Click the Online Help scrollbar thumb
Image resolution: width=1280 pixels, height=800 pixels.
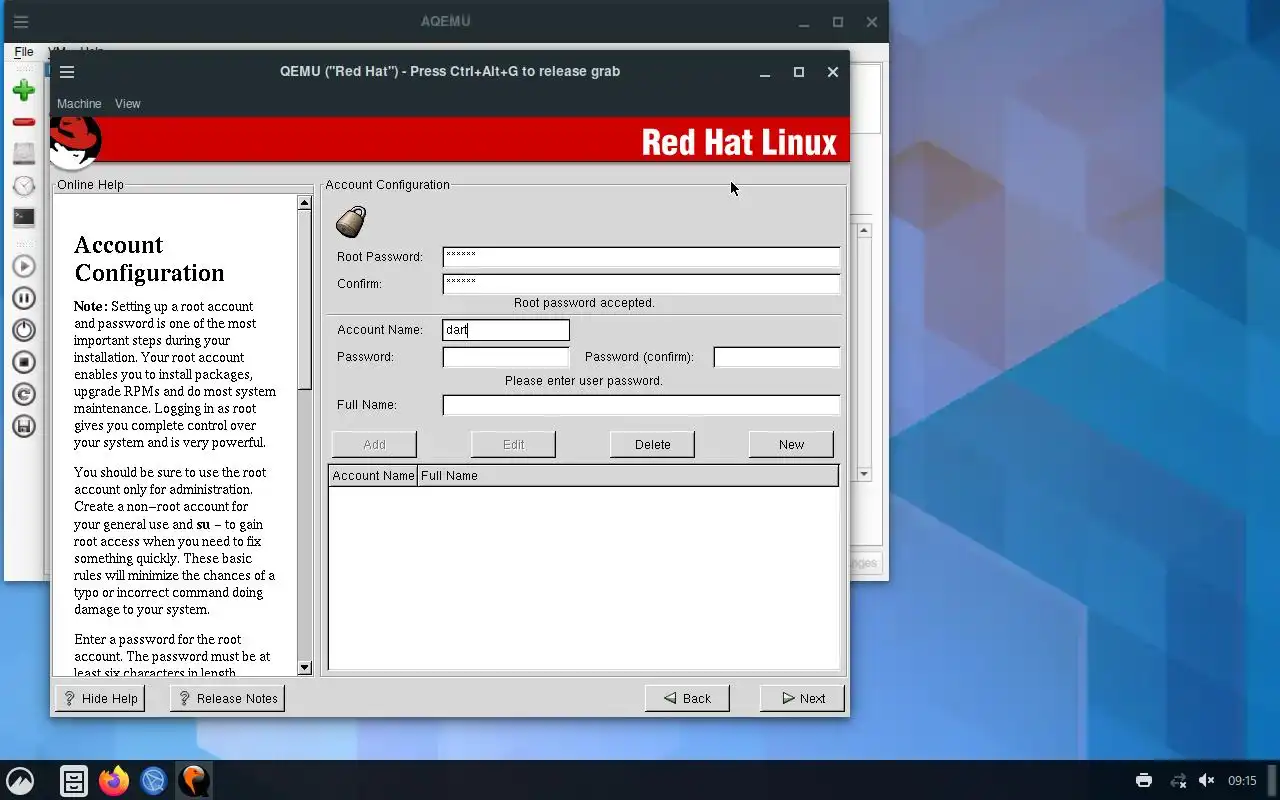click(x=305, y=300)
